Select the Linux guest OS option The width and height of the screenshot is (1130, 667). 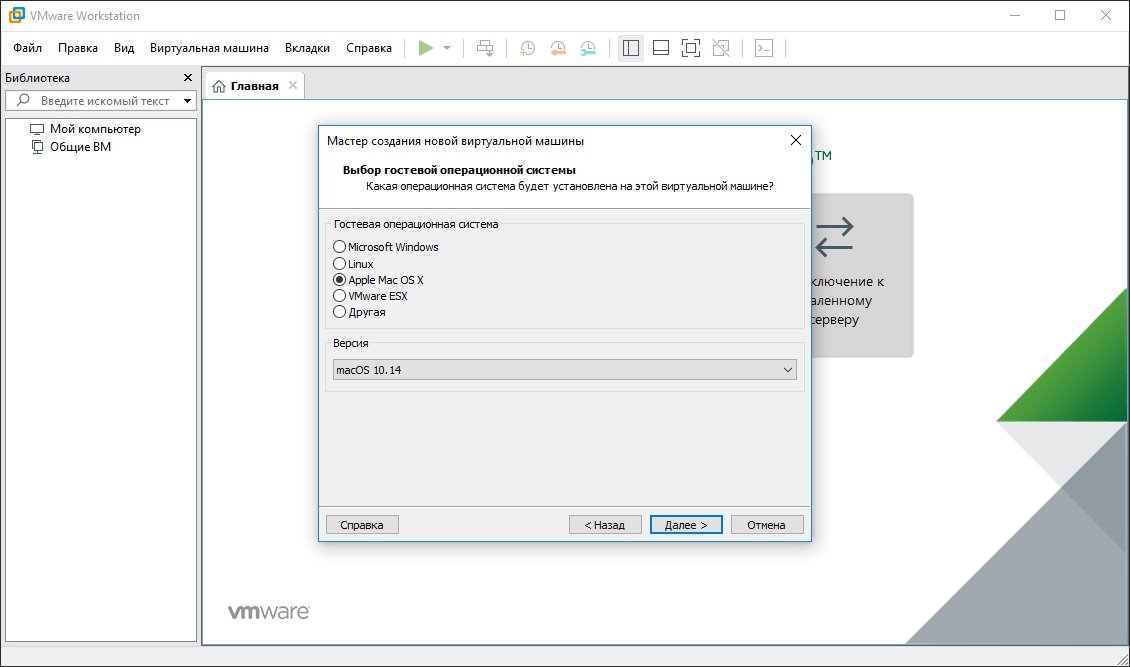pos(340,264)
